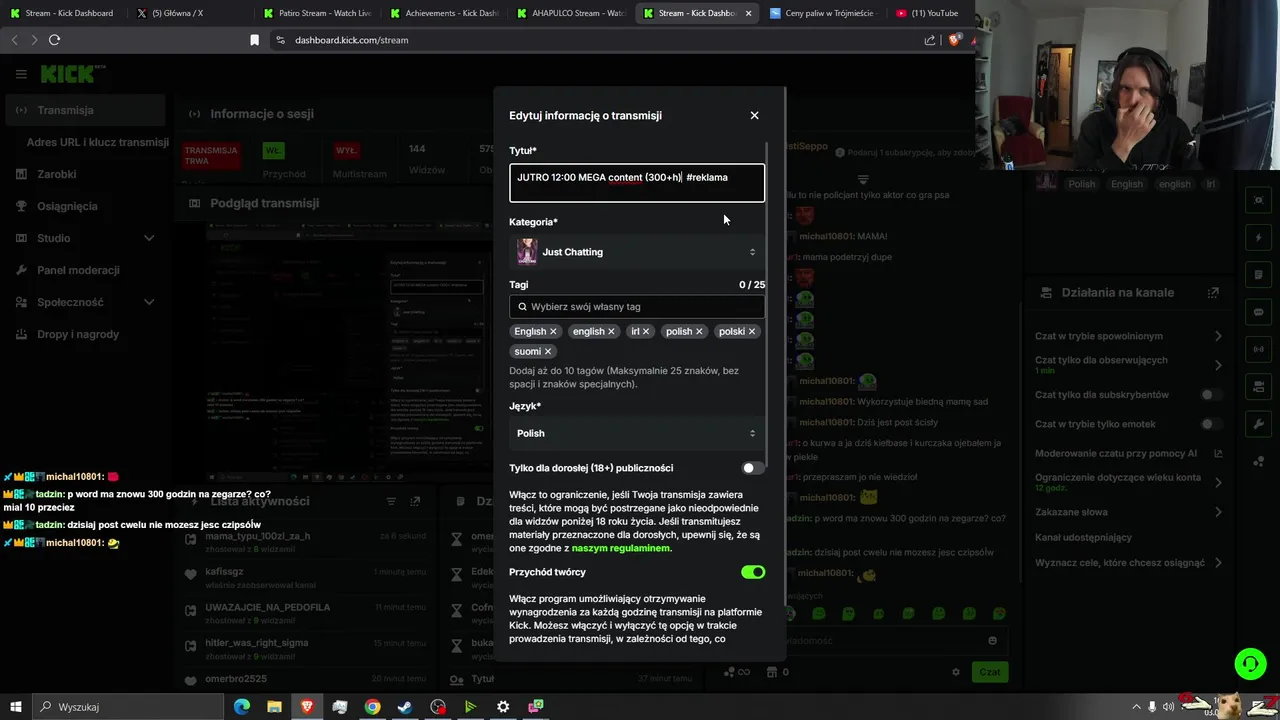1280x720 pixels.
Task: Toggle Czat tylko dla subskrybentów switch
Action: [x=1211, y=395]
